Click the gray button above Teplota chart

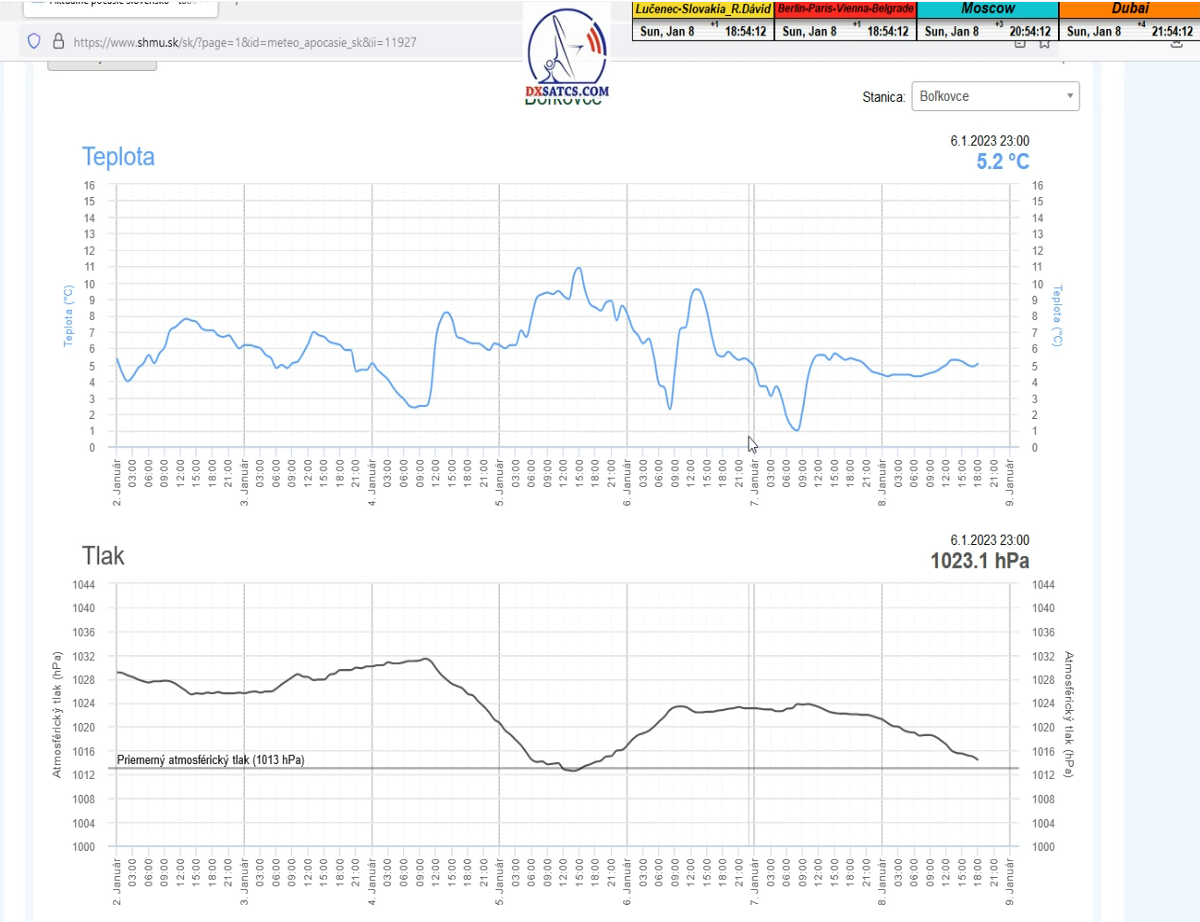pos(102,62)
